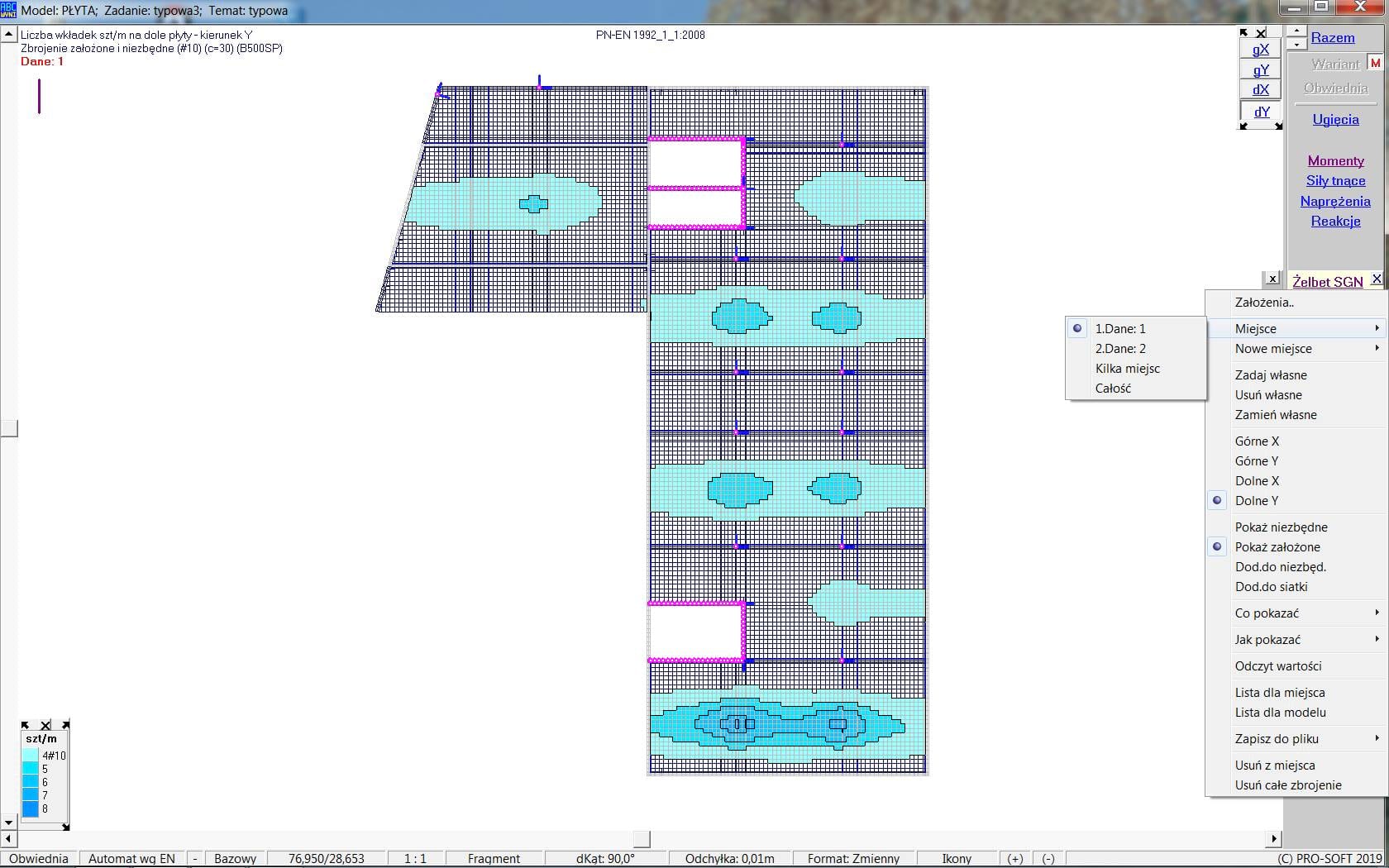The width and height of the screenshot is (1389, 868).
Task: Click the horizontal scrollbar right arrow
Action: [x=1274, y=838]
